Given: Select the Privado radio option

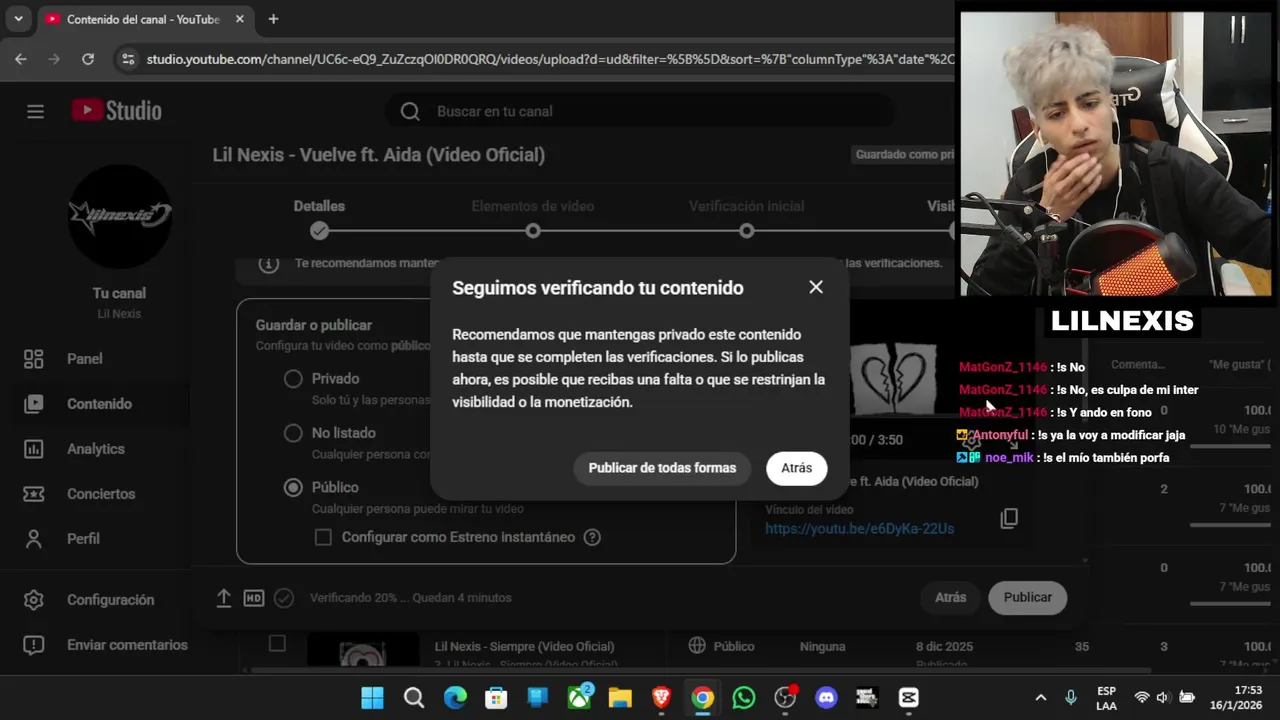Looking at the screenshot, I should click(x=293, y=379).
